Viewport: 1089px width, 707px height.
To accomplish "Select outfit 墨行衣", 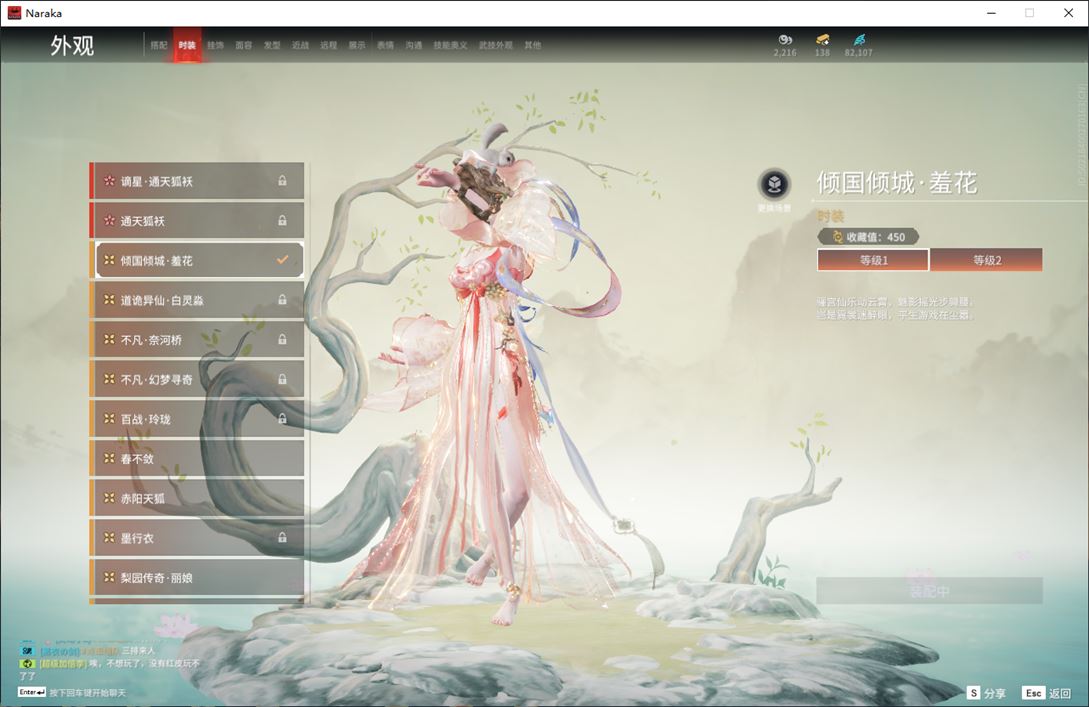I will coord(197,538).
